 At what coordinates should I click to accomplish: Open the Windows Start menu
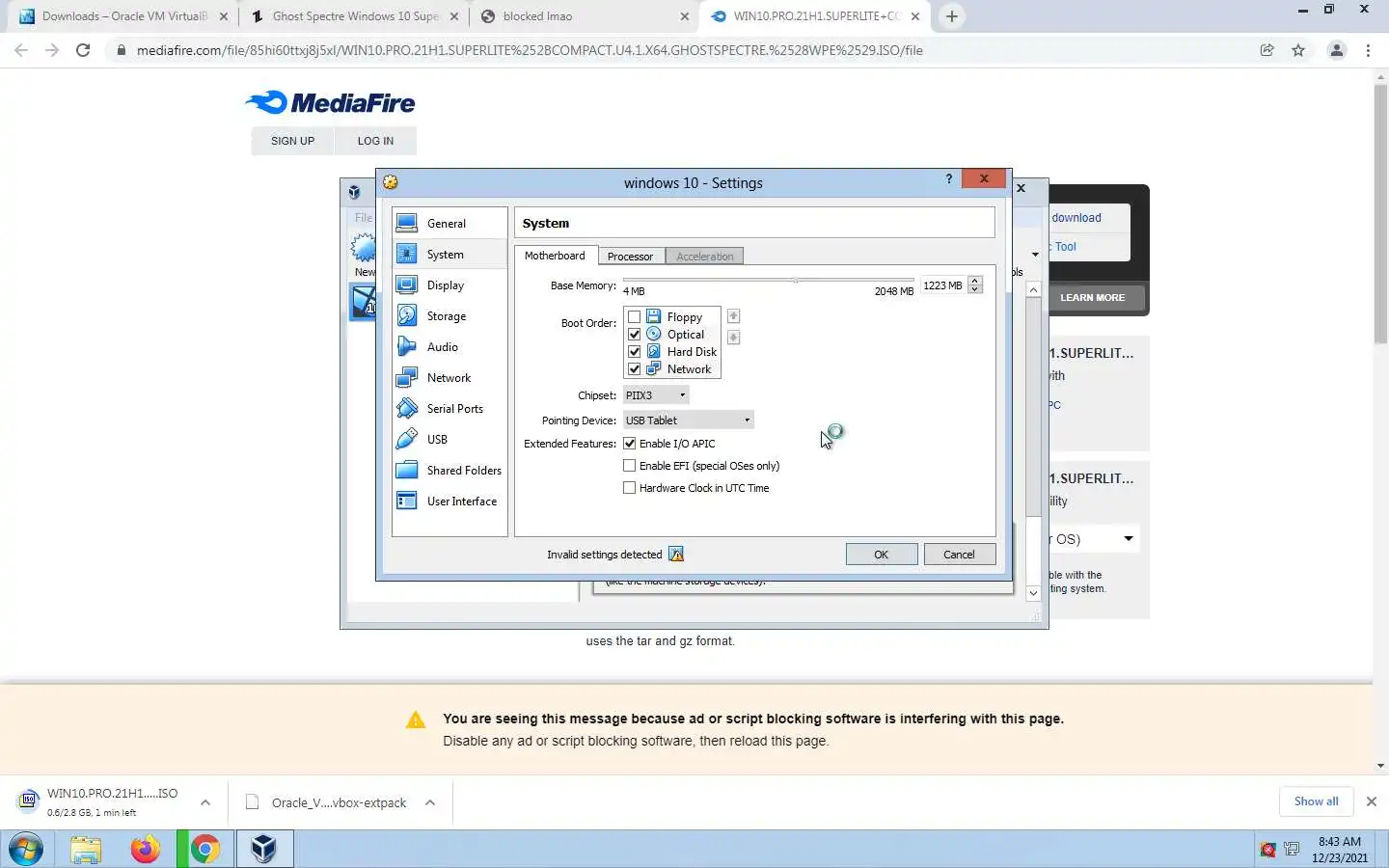[x=26, y=849]
